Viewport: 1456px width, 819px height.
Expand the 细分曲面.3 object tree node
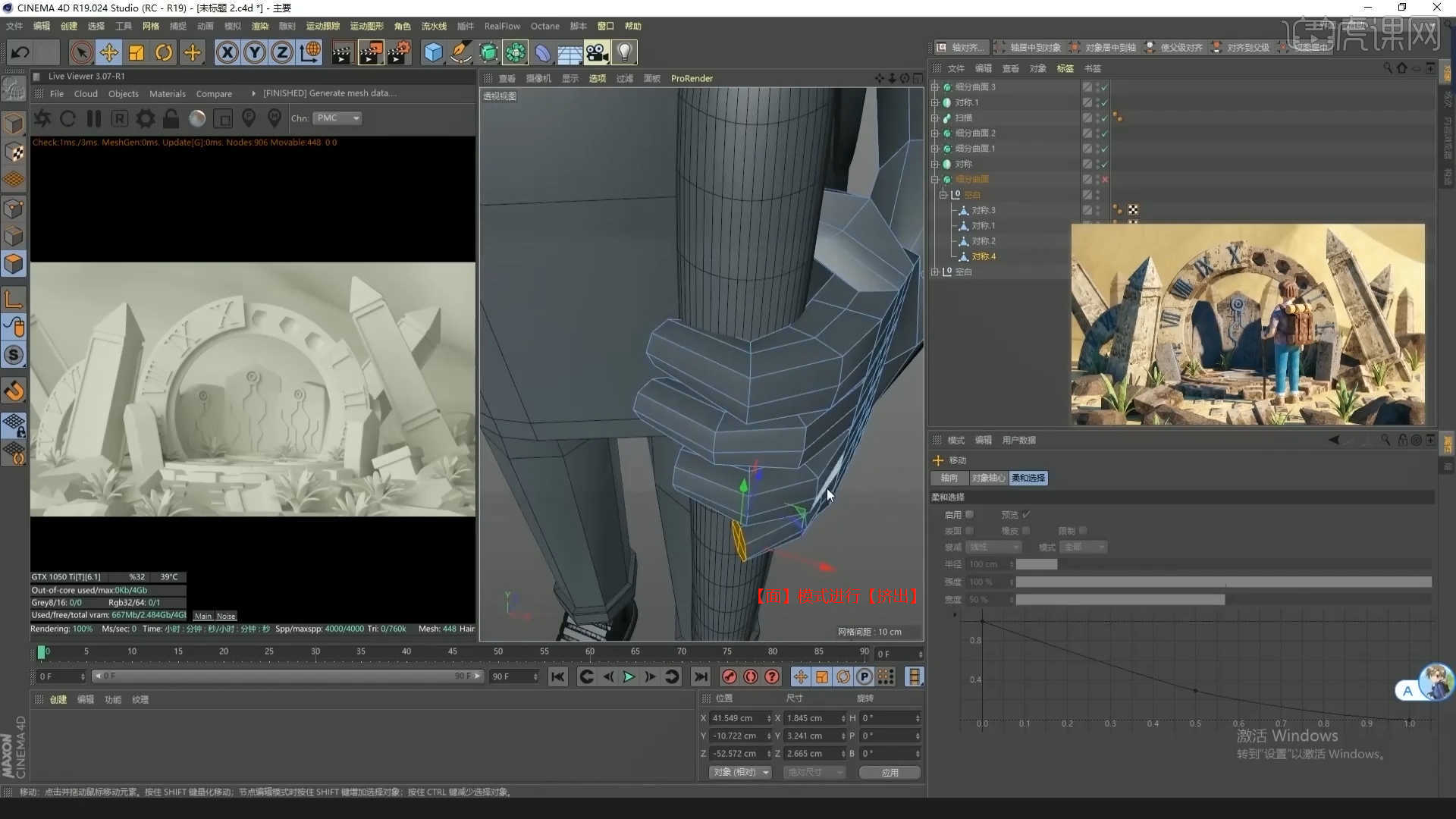pos(935,87)
